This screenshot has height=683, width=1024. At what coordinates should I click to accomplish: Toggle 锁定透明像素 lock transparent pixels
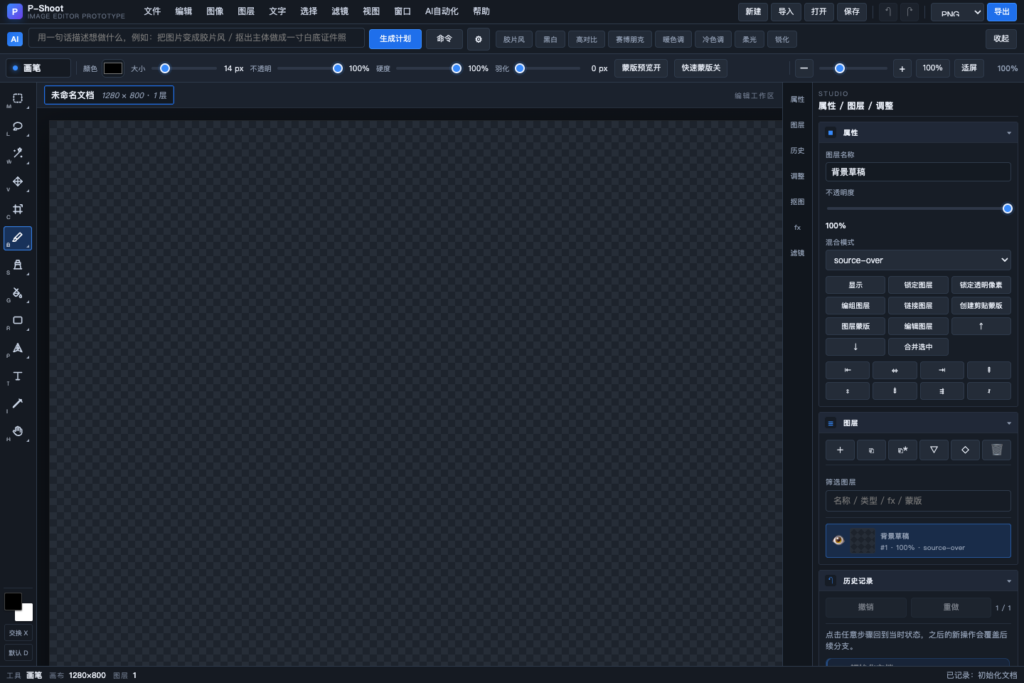coord(981,285)
